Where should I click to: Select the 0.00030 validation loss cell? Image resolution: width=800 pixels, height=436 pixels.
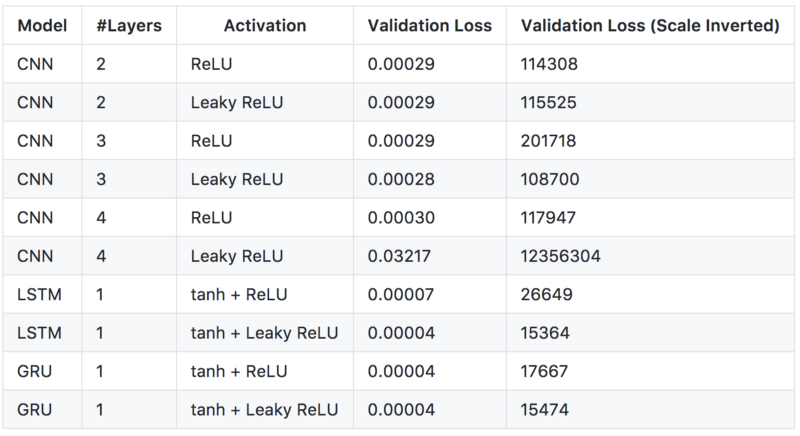pyautogui.click(x=401, y=218)
